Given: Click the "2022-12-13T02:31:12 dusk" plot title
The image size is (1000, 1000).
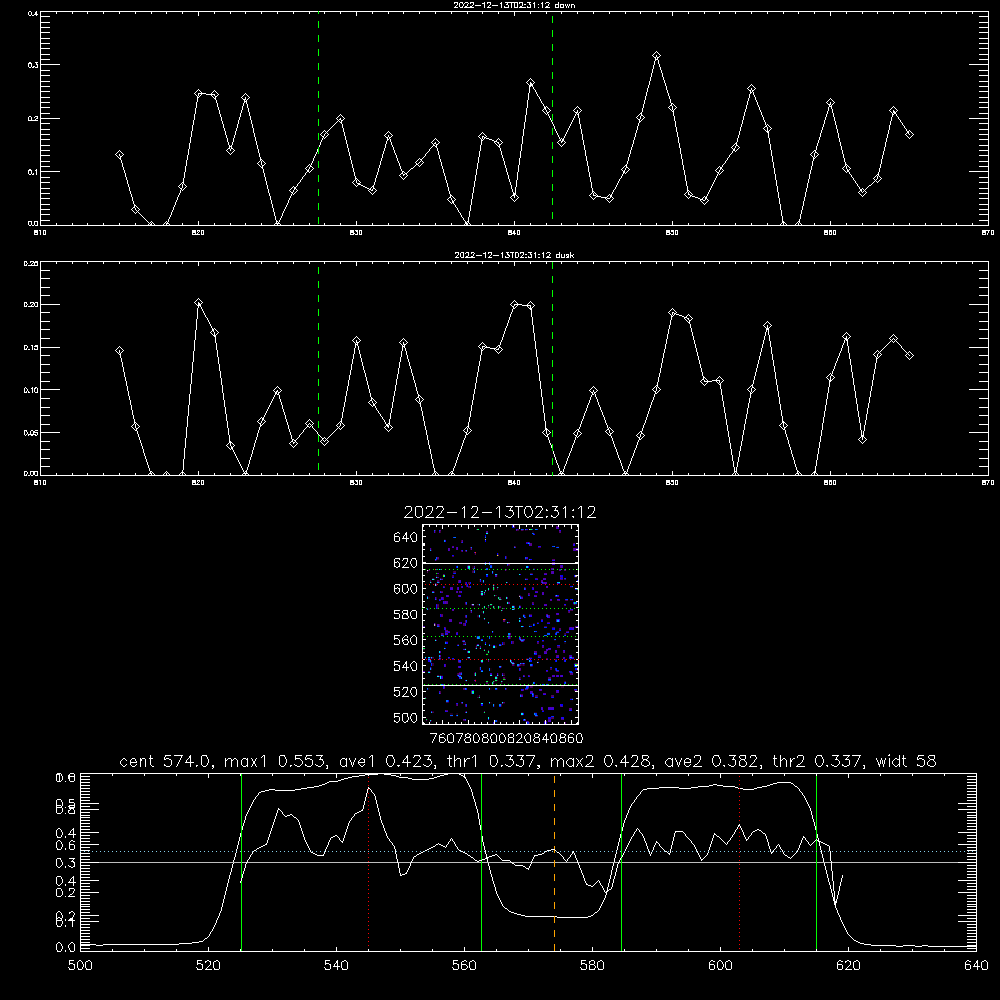Looking at the screenshot, I should tap(514, 254).
